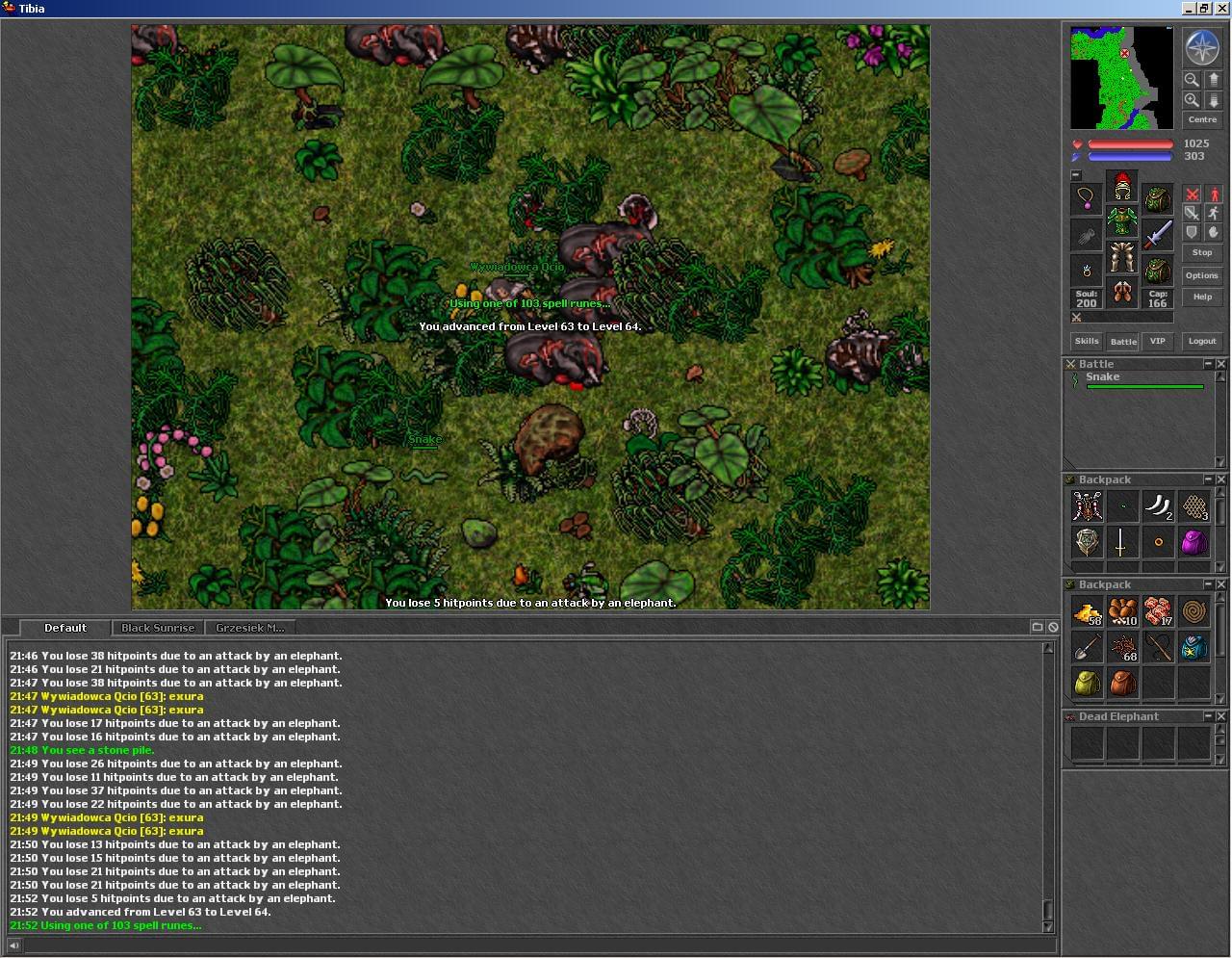
Task: Select the white fangs stack of 2
Action: point(1159,506)
